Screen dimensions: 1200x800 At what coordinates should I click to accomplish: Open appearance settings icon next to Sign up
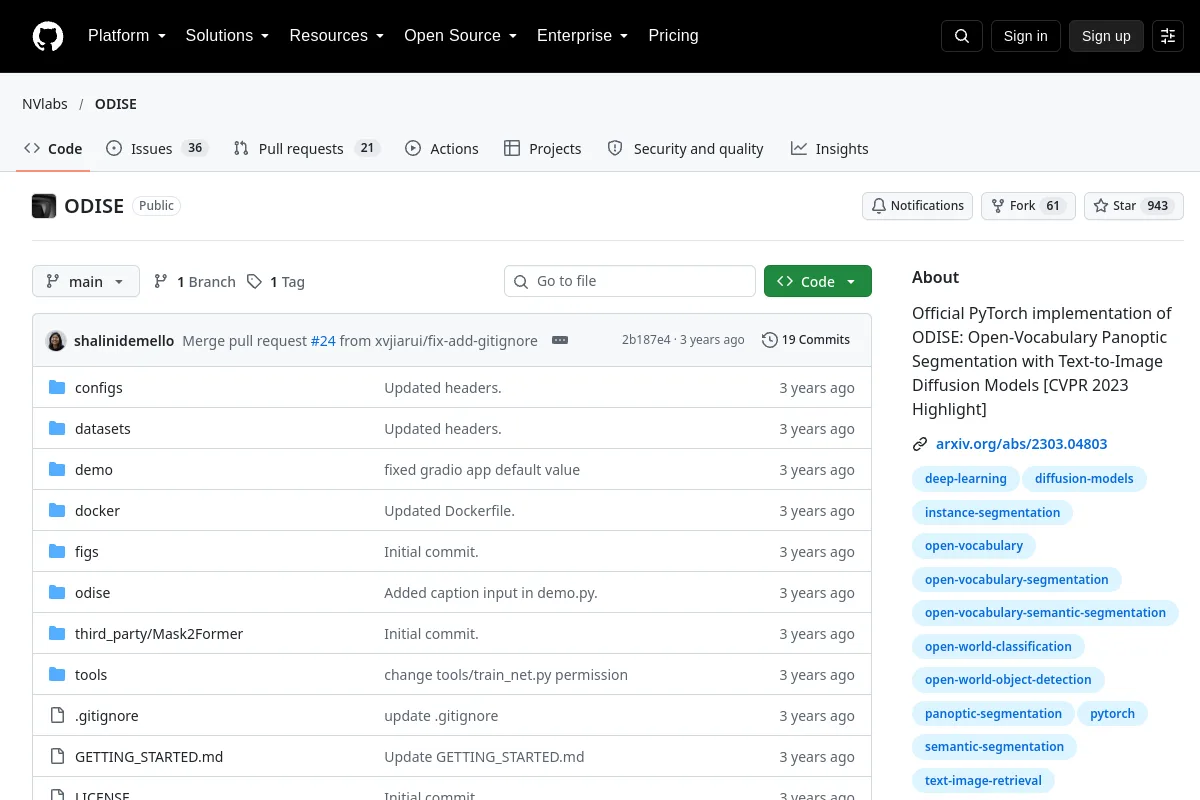point(1168,36)
